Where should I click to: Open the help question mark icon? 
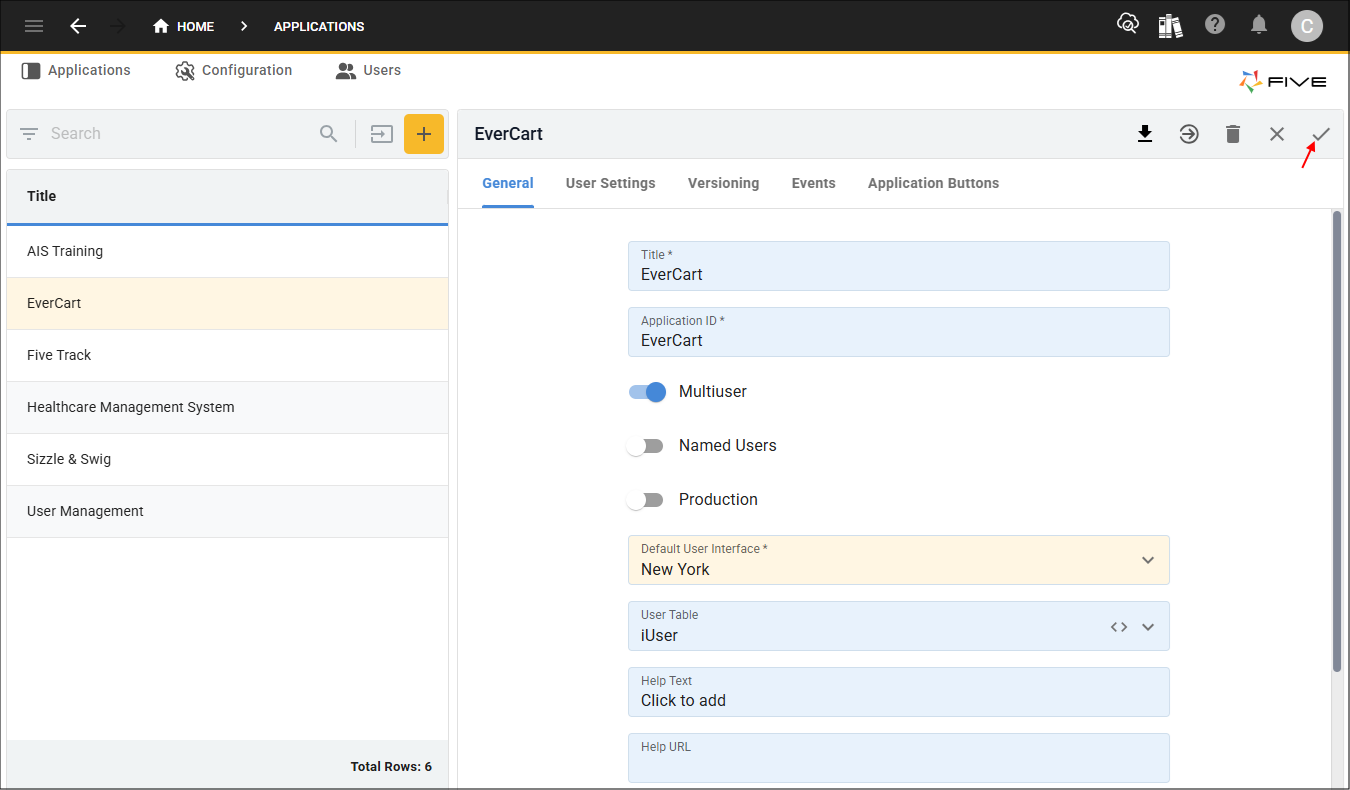click(1215, 25)
